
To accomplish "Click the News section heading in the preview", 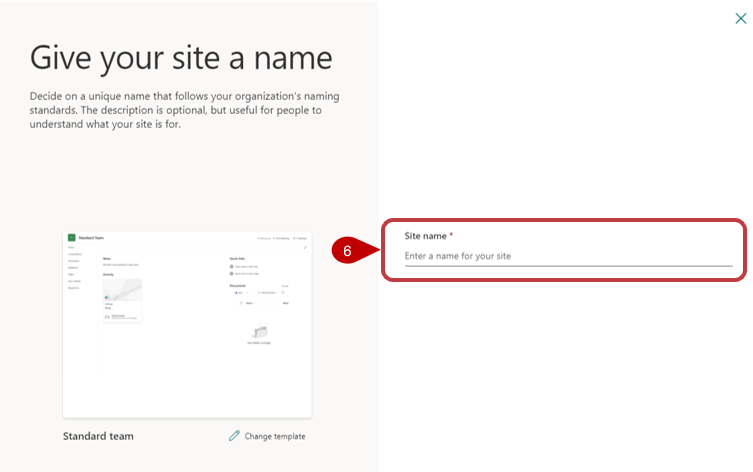I will click(107, 257).
